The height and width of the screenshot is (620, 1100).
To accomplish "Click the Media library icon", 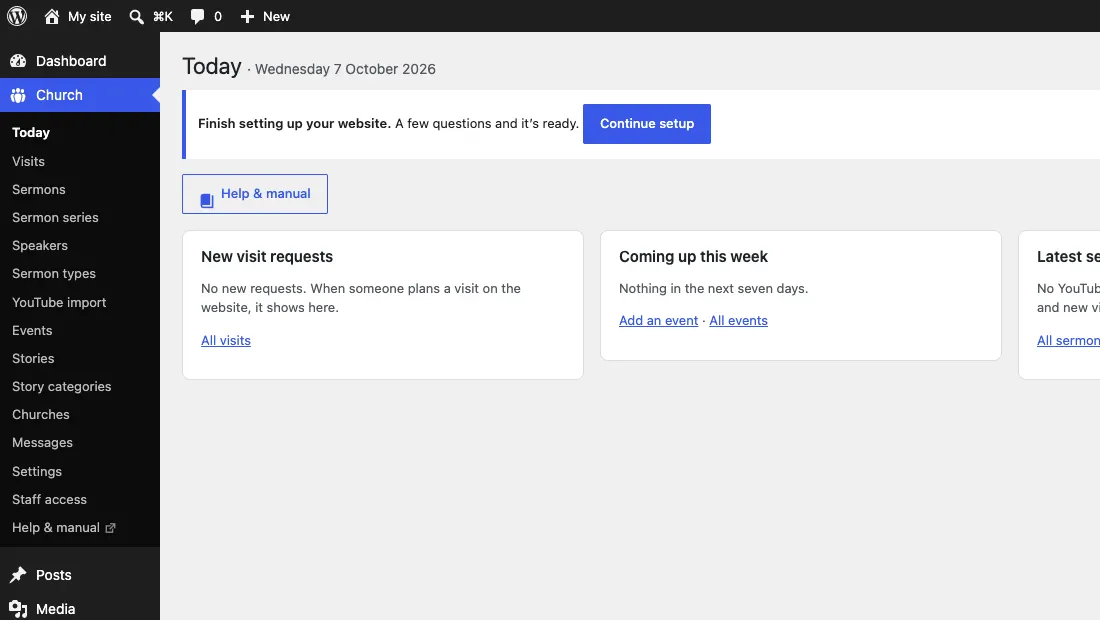I will tap(18, 609).
